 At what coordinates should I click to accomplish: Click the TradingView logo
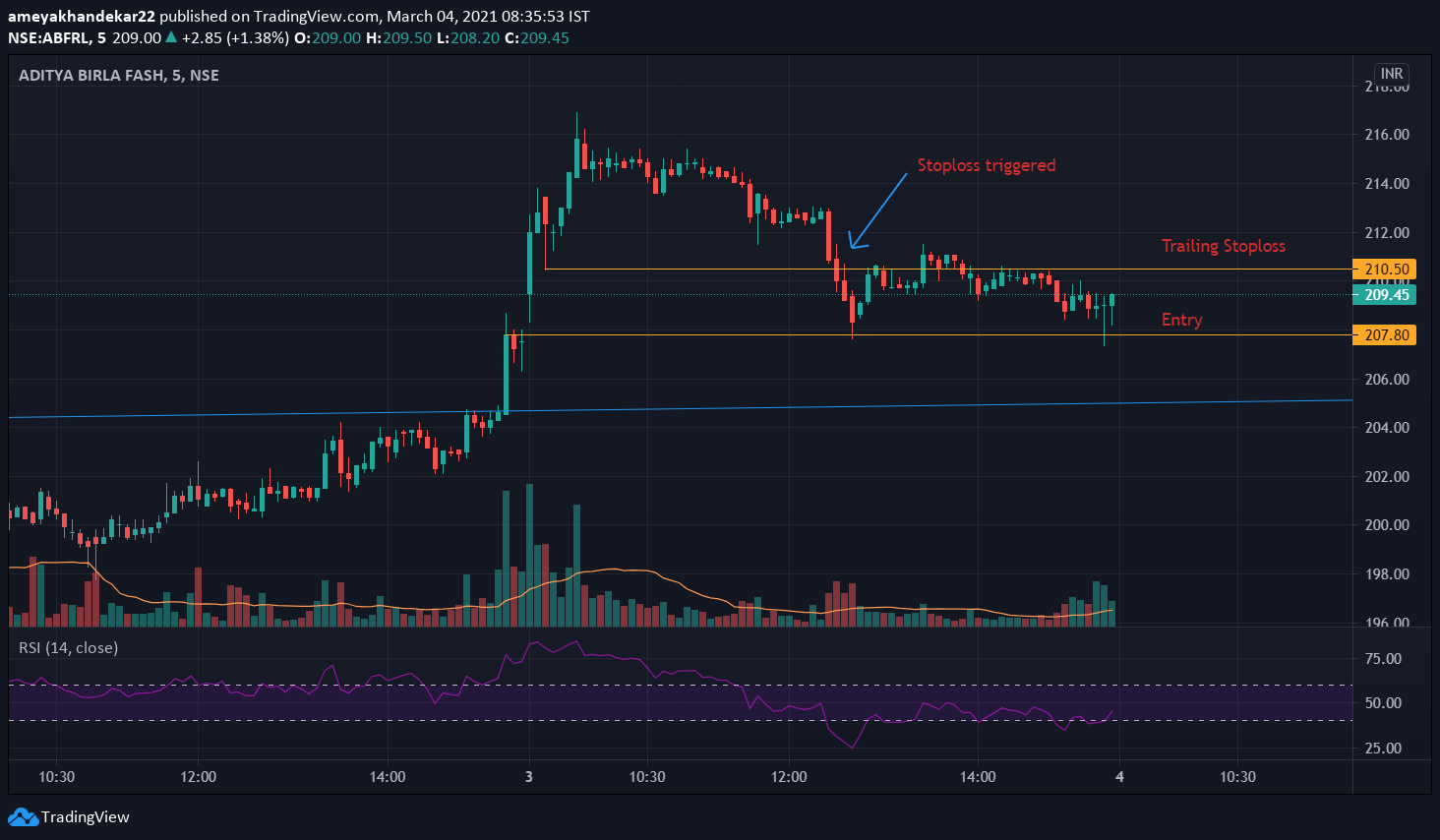[x=69, y=817]
